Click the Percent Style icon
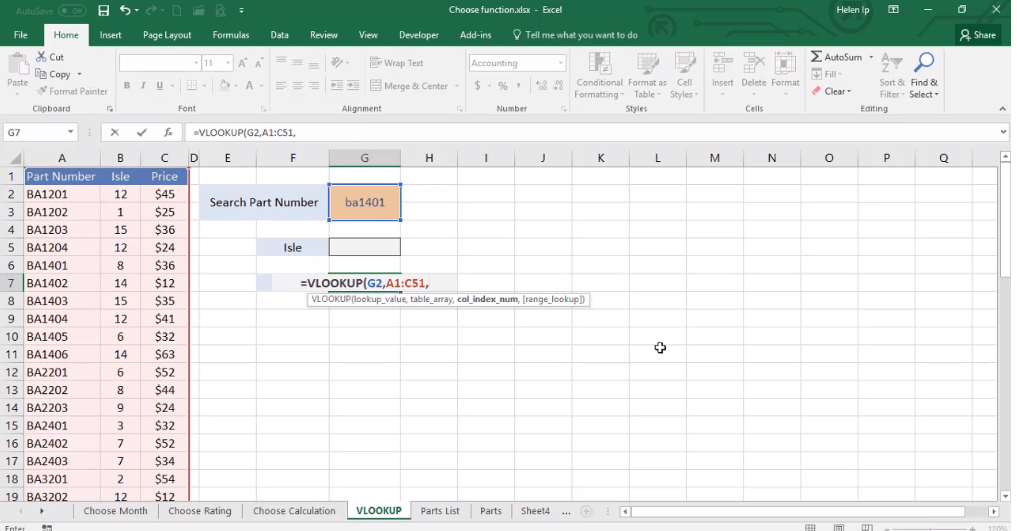This screenshot has height=531, width=1017. (x=503, y=86)
